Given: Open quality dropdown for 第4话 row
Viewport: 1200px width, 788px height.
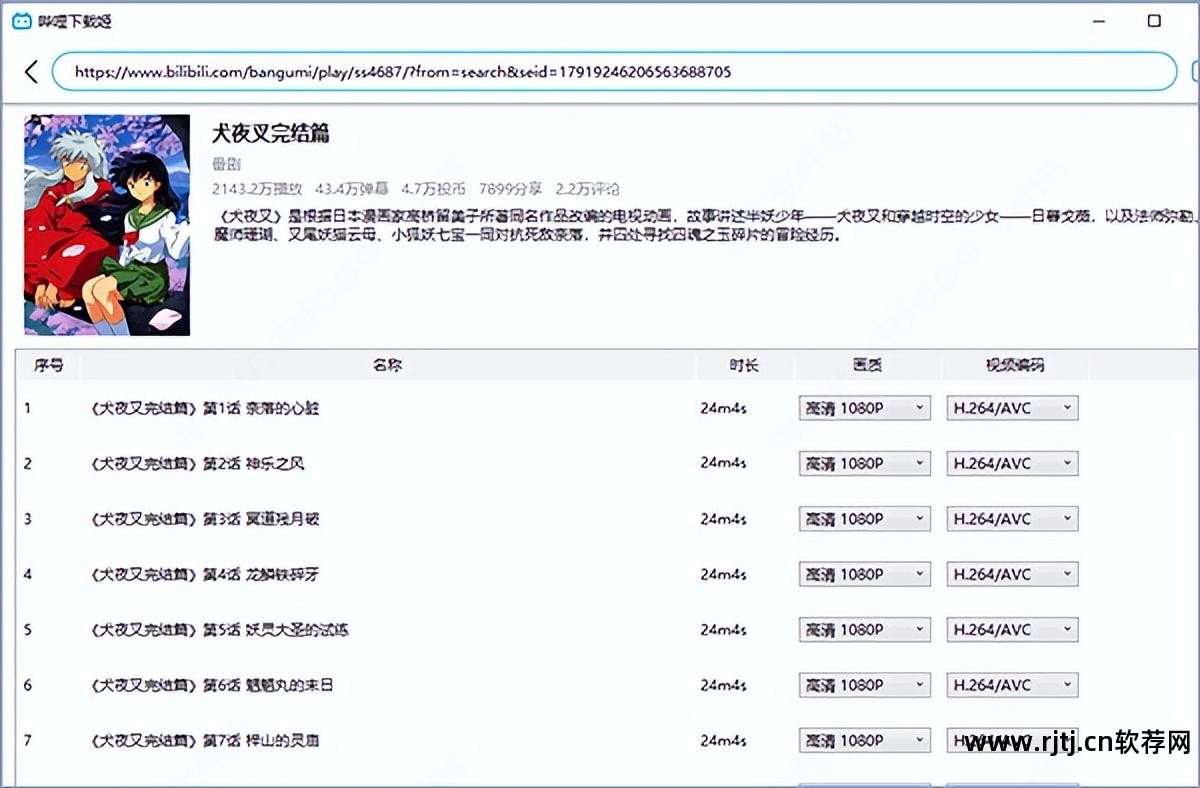Looking at the screenshot, I should click(x=865, y=574).
